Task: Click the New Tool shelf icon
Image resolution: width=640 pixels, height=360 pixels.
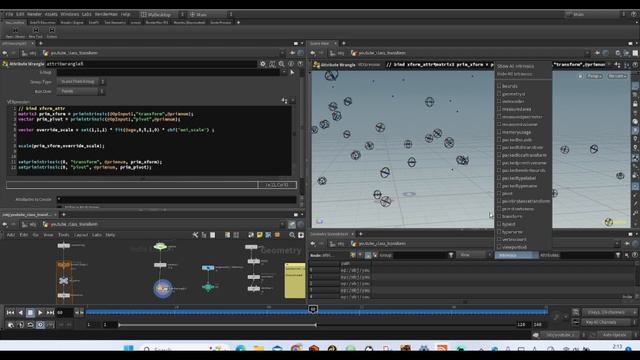Action: (x=36, y=32)
